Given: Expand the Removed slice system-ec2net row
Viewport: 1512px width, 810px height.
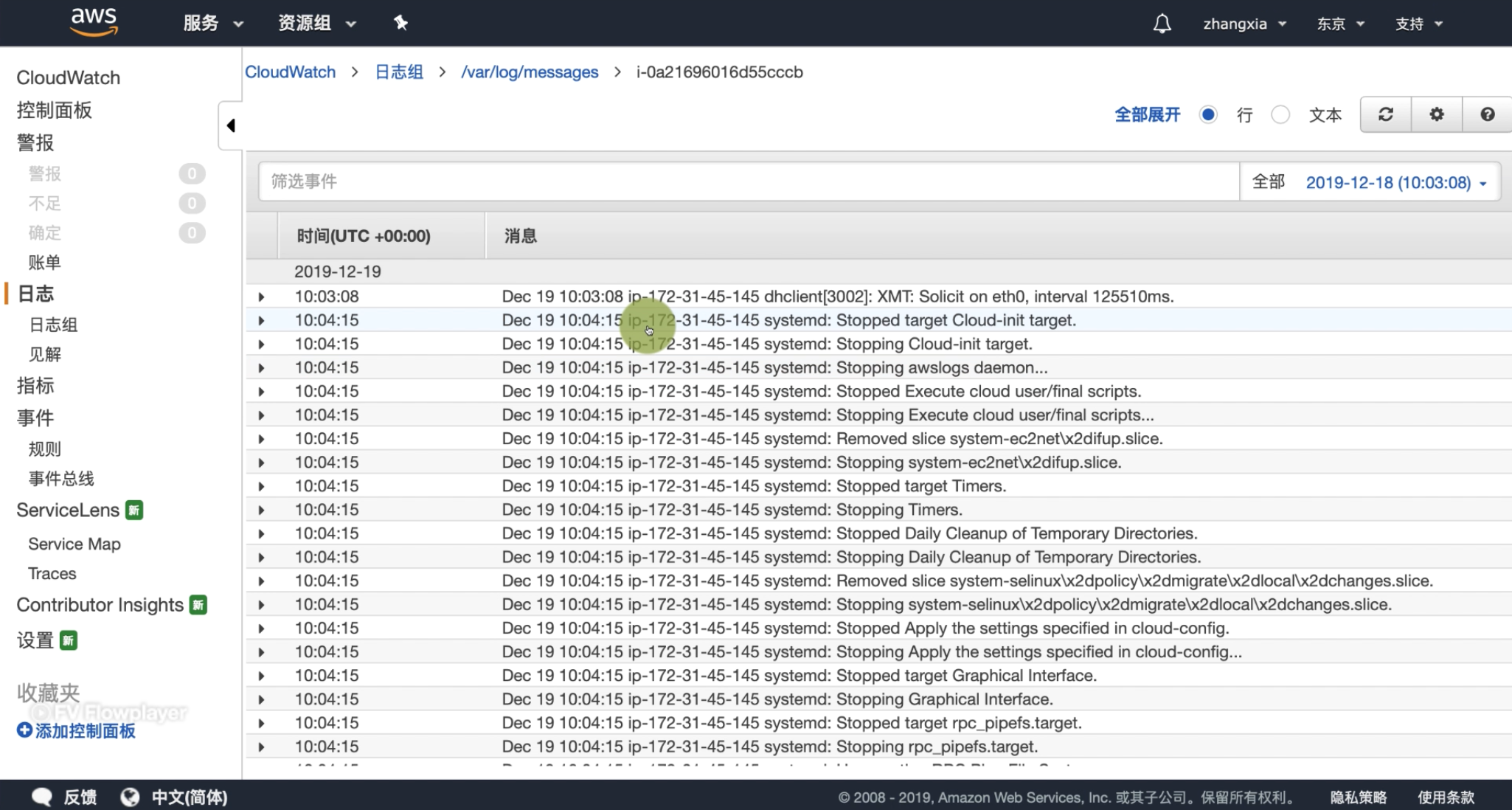Looking at the screenshot, I should (x=261, y=438).
